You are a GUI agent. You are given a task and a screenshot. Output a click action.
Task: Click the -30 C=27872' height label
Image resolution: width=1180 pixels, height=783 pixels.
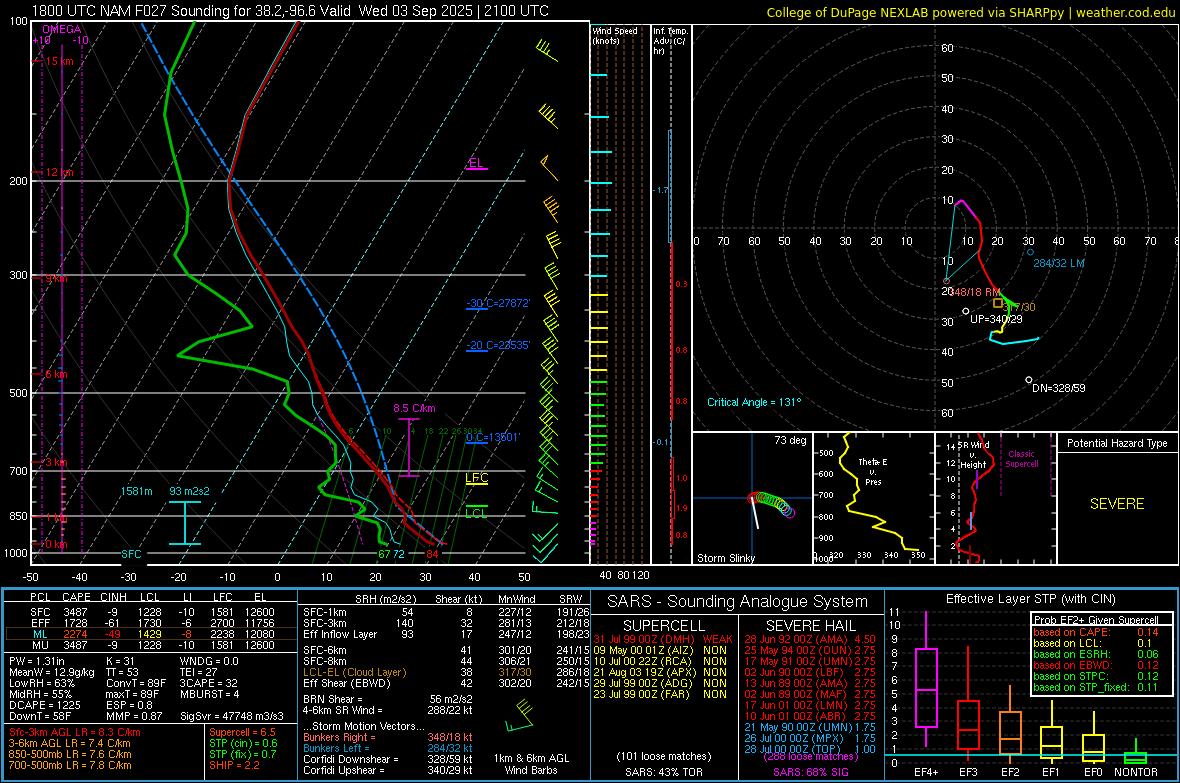point(498,303)
